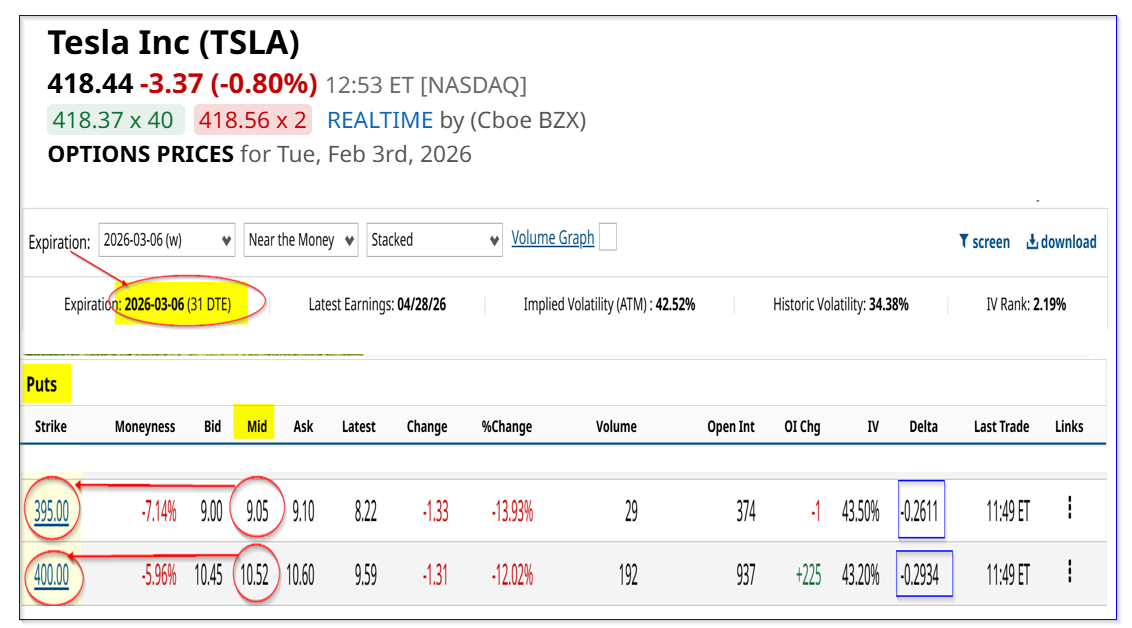The image size is (1132, 628).
Task: Open the 400.00 strike link
Action: pos(51,575)
